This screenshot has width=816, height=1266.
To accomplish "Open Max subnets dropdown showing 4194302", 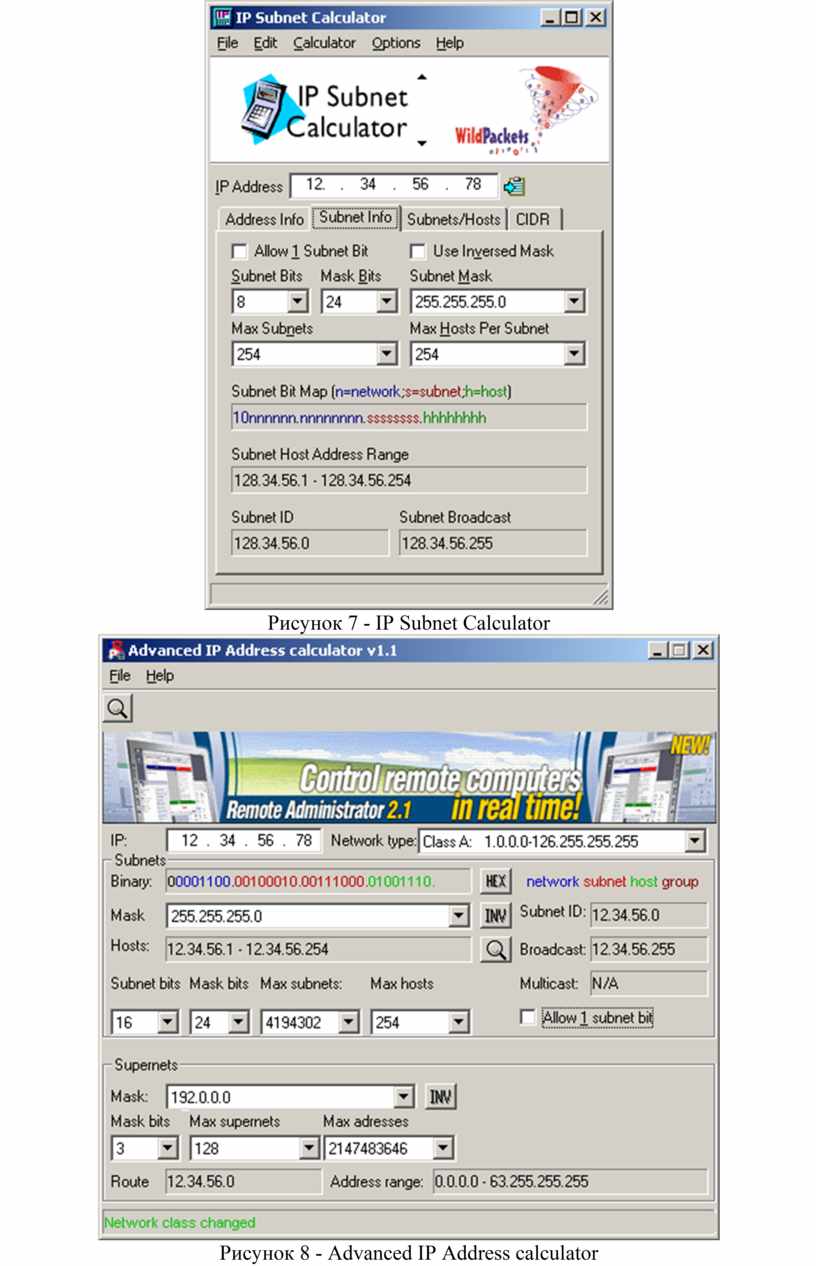I will click(349, 1022).
